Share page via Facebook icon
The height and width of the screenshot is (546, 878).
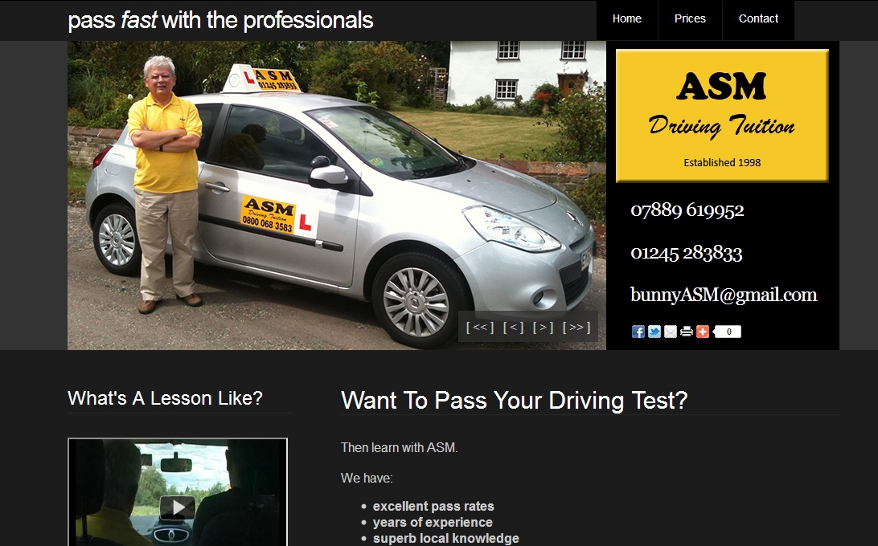tap(638, 332)
